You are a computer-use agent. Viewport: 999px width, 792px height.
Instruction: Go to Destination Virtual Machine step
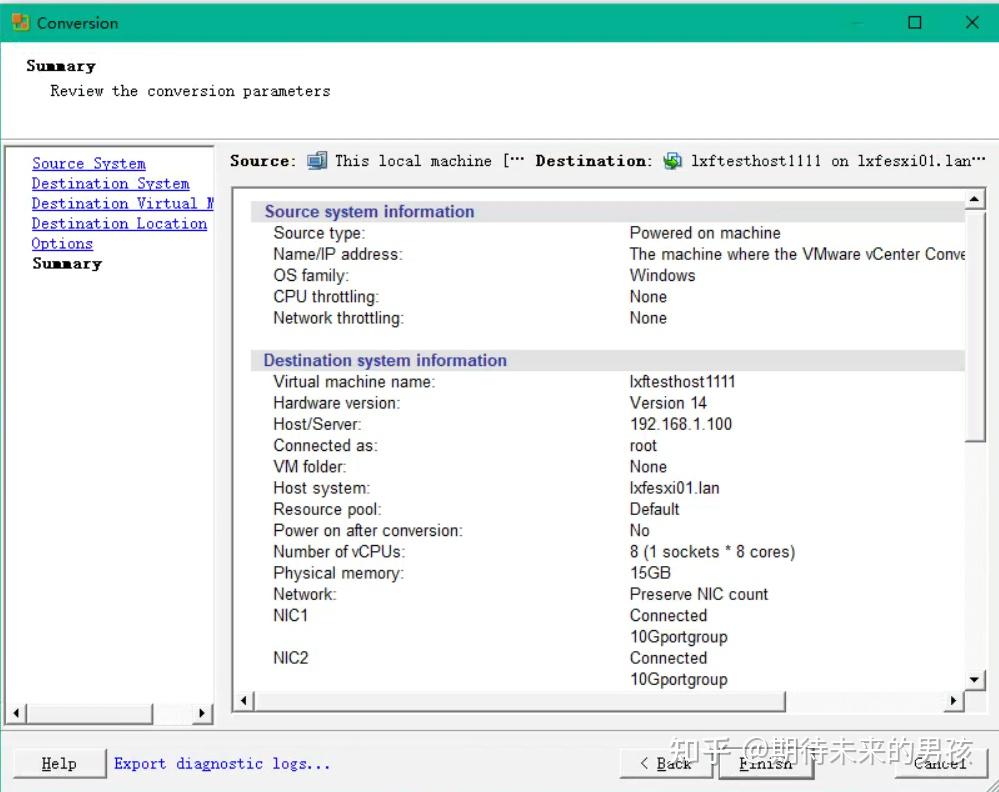coord(119,203)
